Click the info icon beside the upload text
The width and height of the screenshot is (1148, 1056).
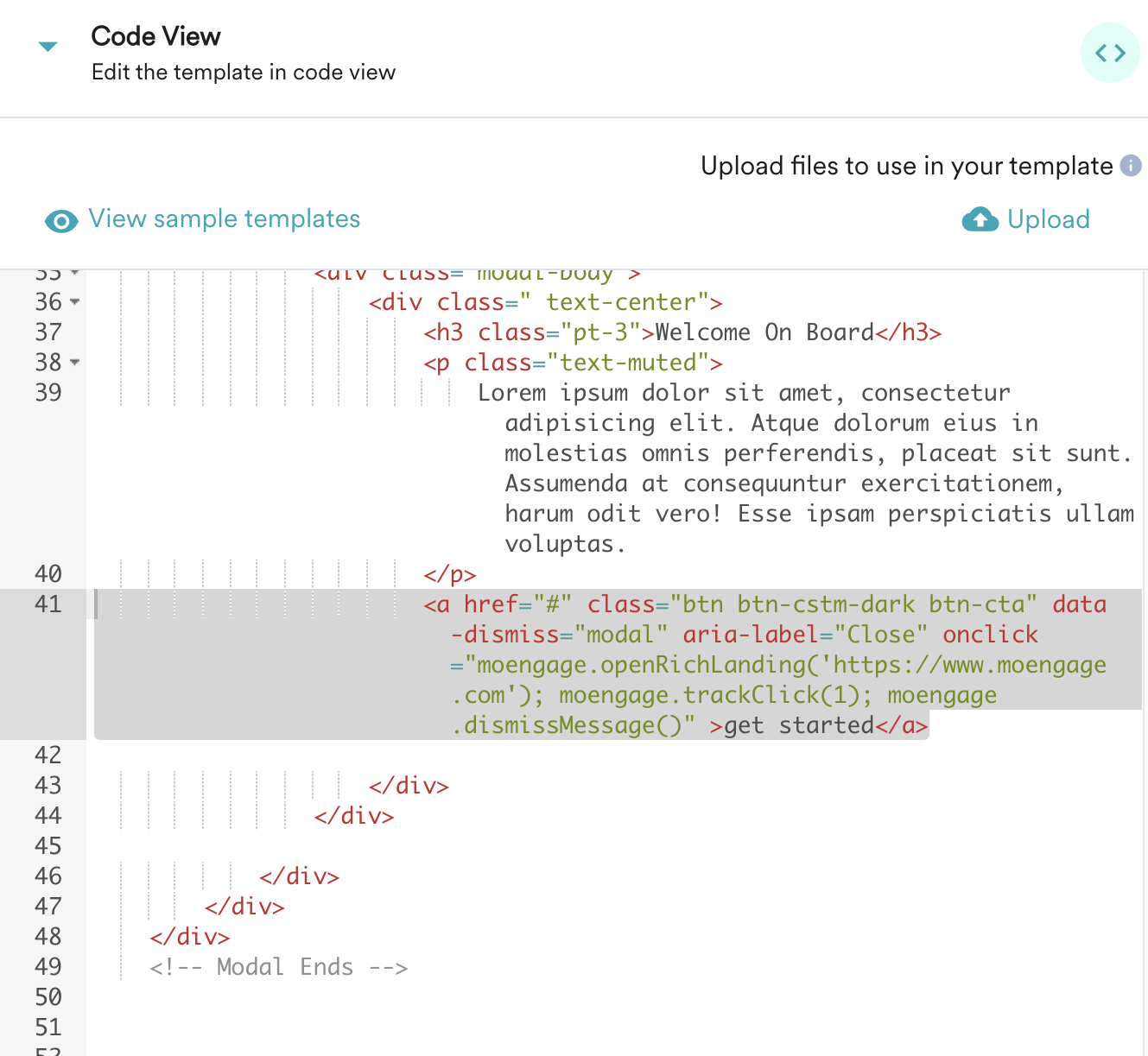click(1131, 165)
